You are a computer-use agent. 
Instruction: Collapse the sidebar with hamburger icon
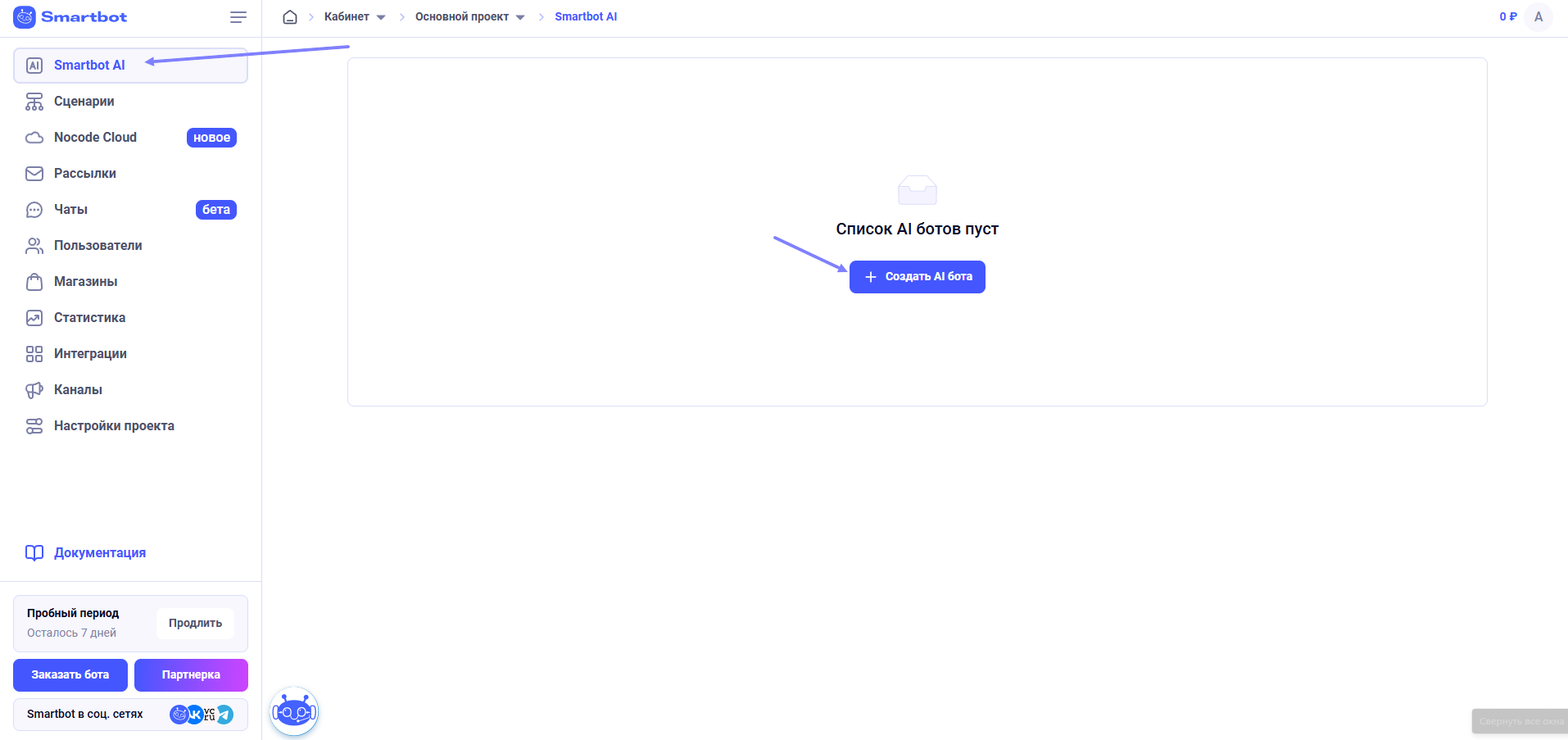click(x=238, y=17)
